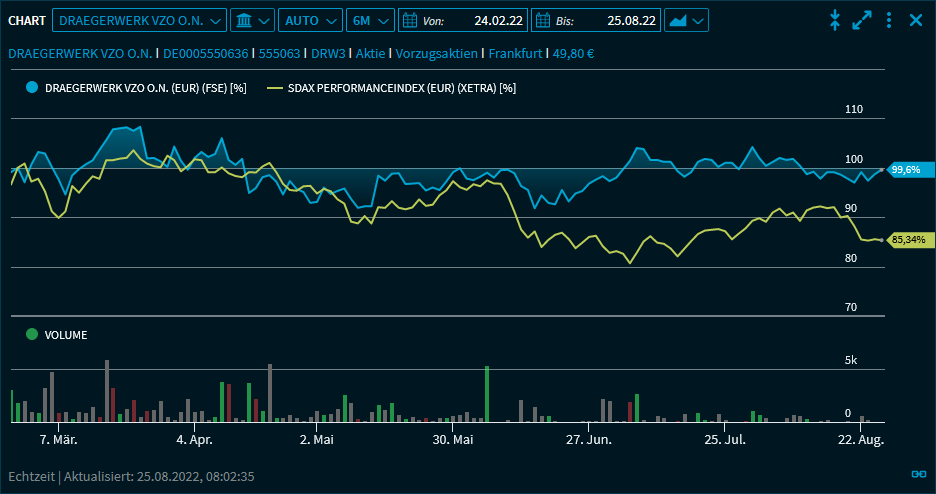
Task: Expand chart to fullscreen with diagonal arrows
Action: click(x=862, y=20)
